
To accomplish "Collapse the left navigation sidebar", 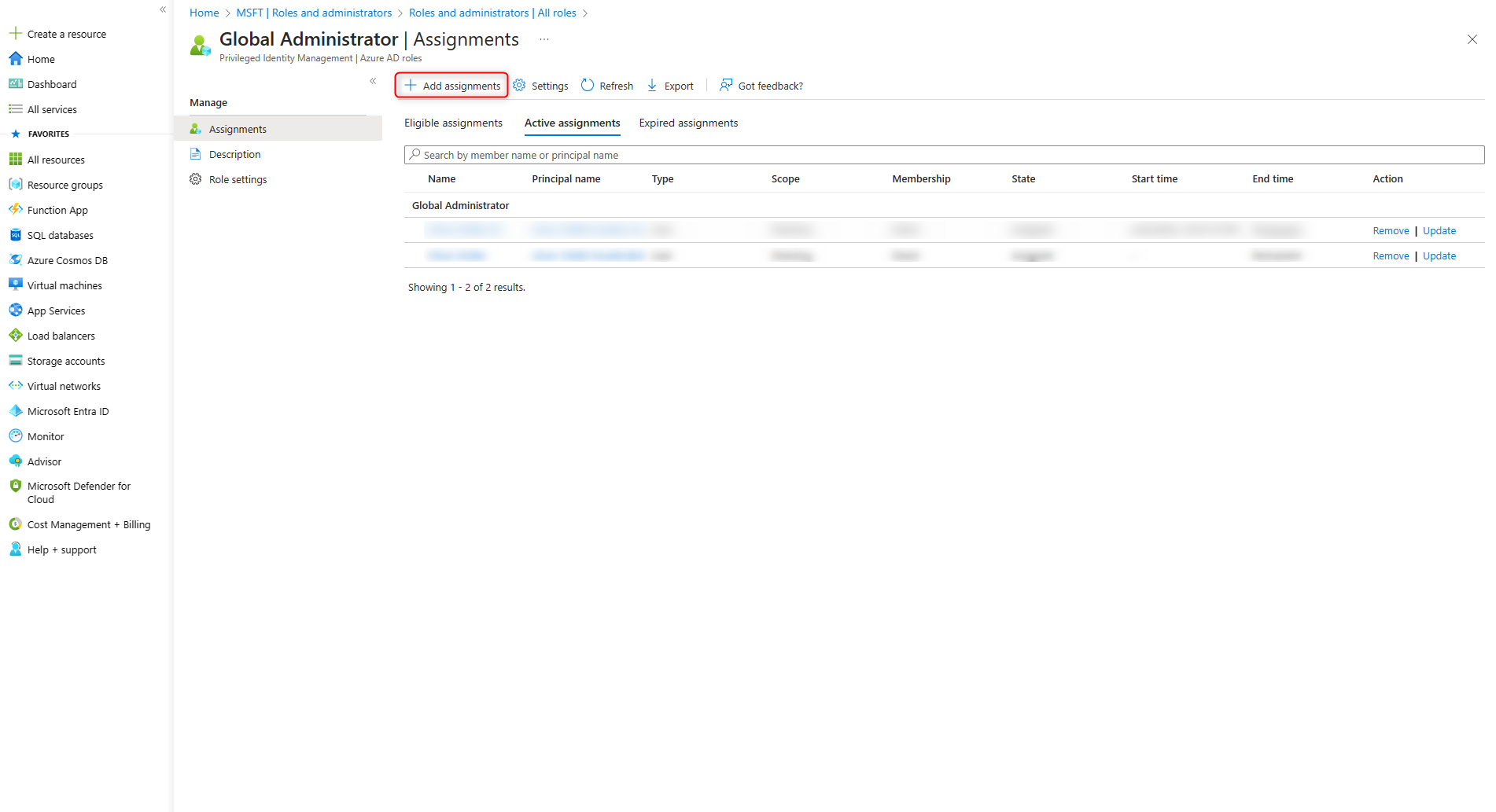I will 162,9.
